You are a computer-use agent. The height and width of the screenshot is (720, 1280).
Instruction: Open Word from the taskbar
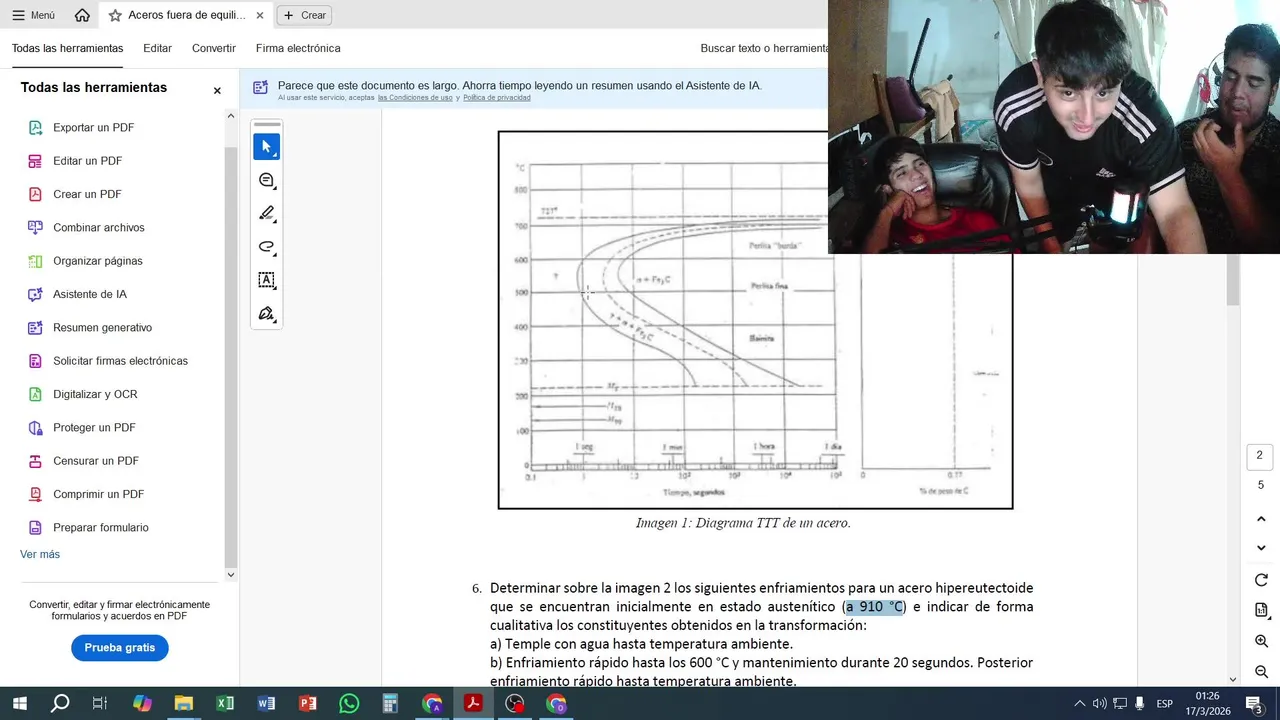tap(266, 704)
